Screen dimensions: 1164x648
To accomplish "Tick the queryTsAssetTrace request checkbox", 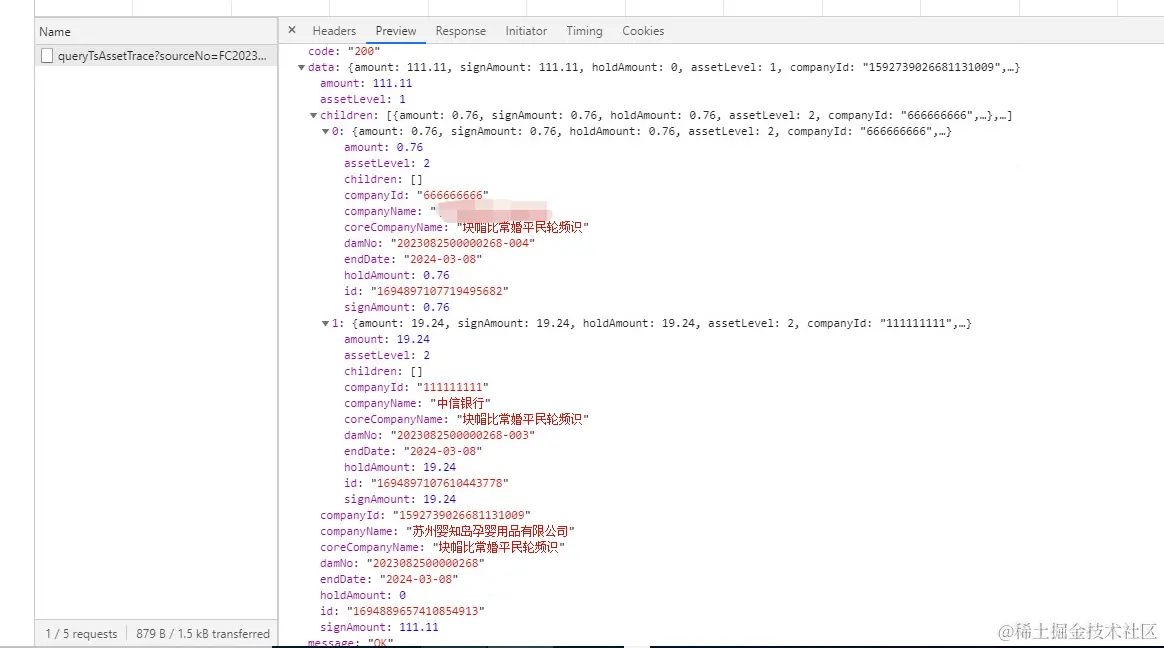I will [47, 56].
